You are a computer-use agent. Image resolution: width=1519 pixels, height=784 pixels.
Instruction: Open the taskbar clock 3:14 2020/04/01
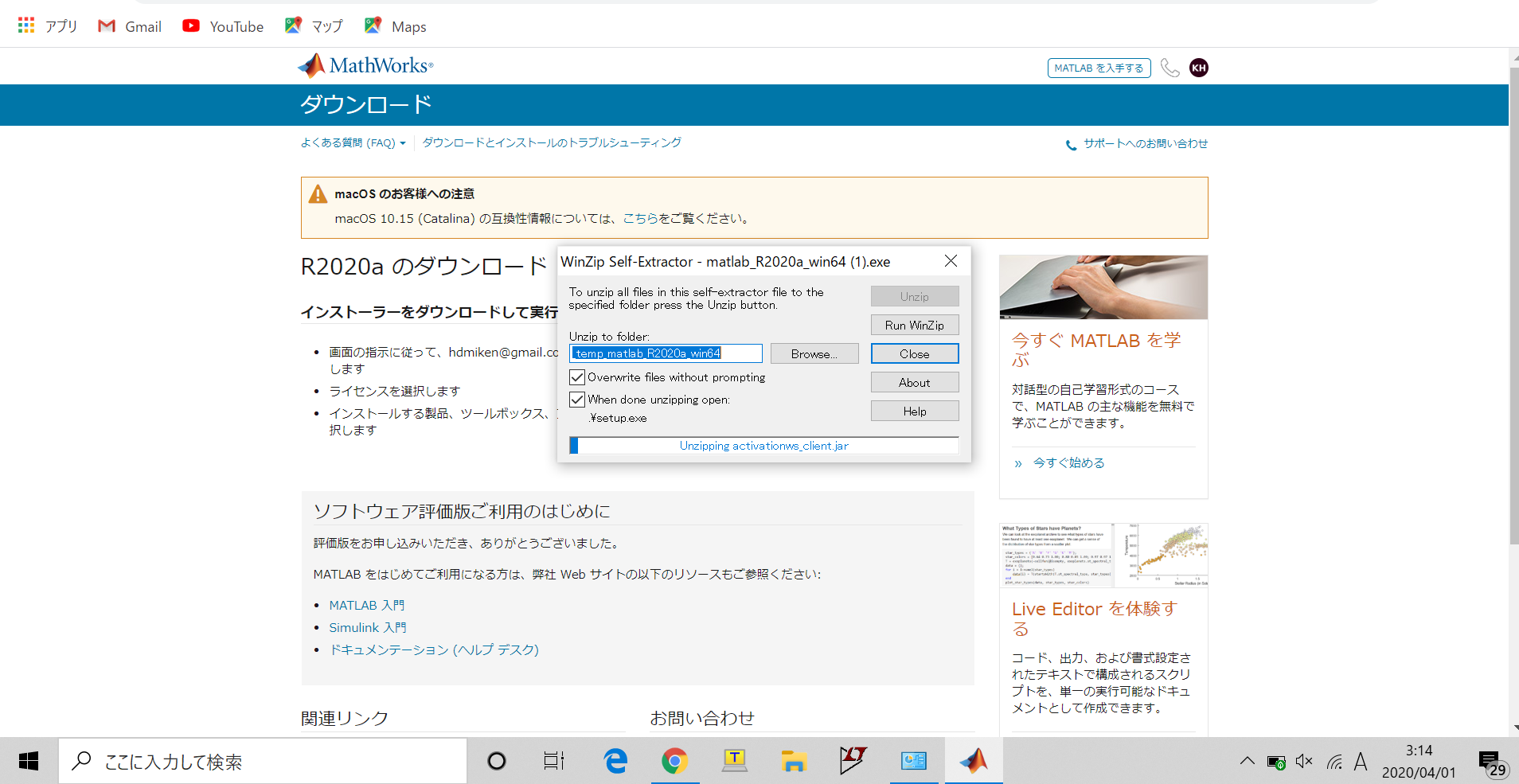pyautogui.click(x=1419, y=762)
